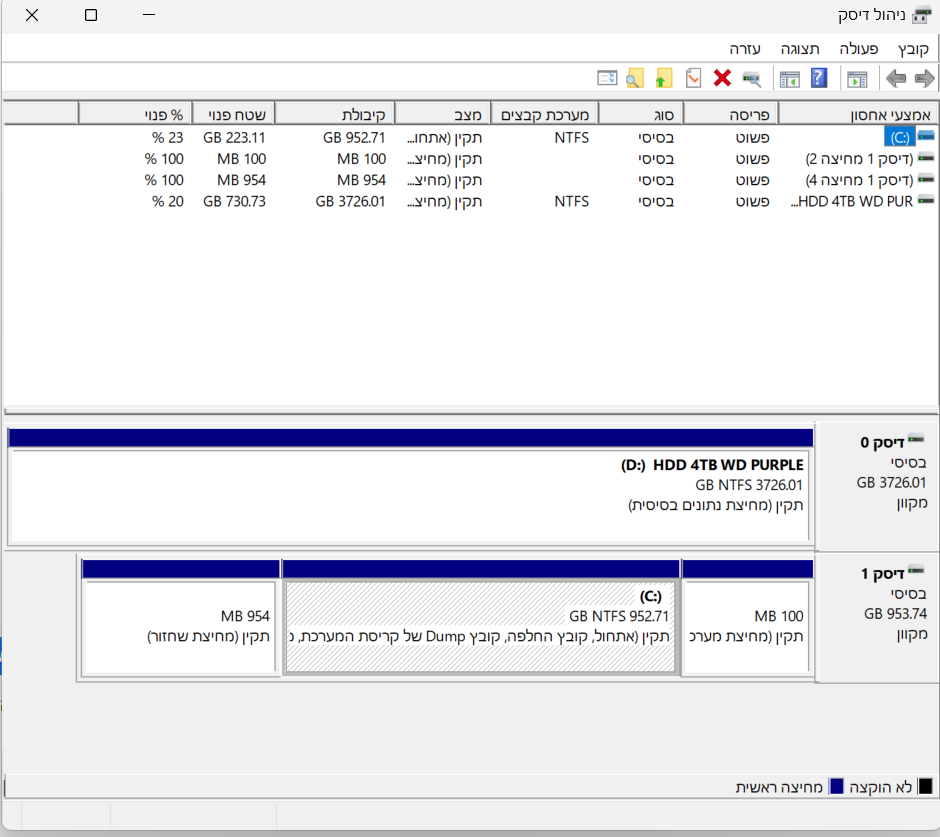Click the blue Help question mark icon
The width and height of the screenshot is (940, 837).
(818, 78)
